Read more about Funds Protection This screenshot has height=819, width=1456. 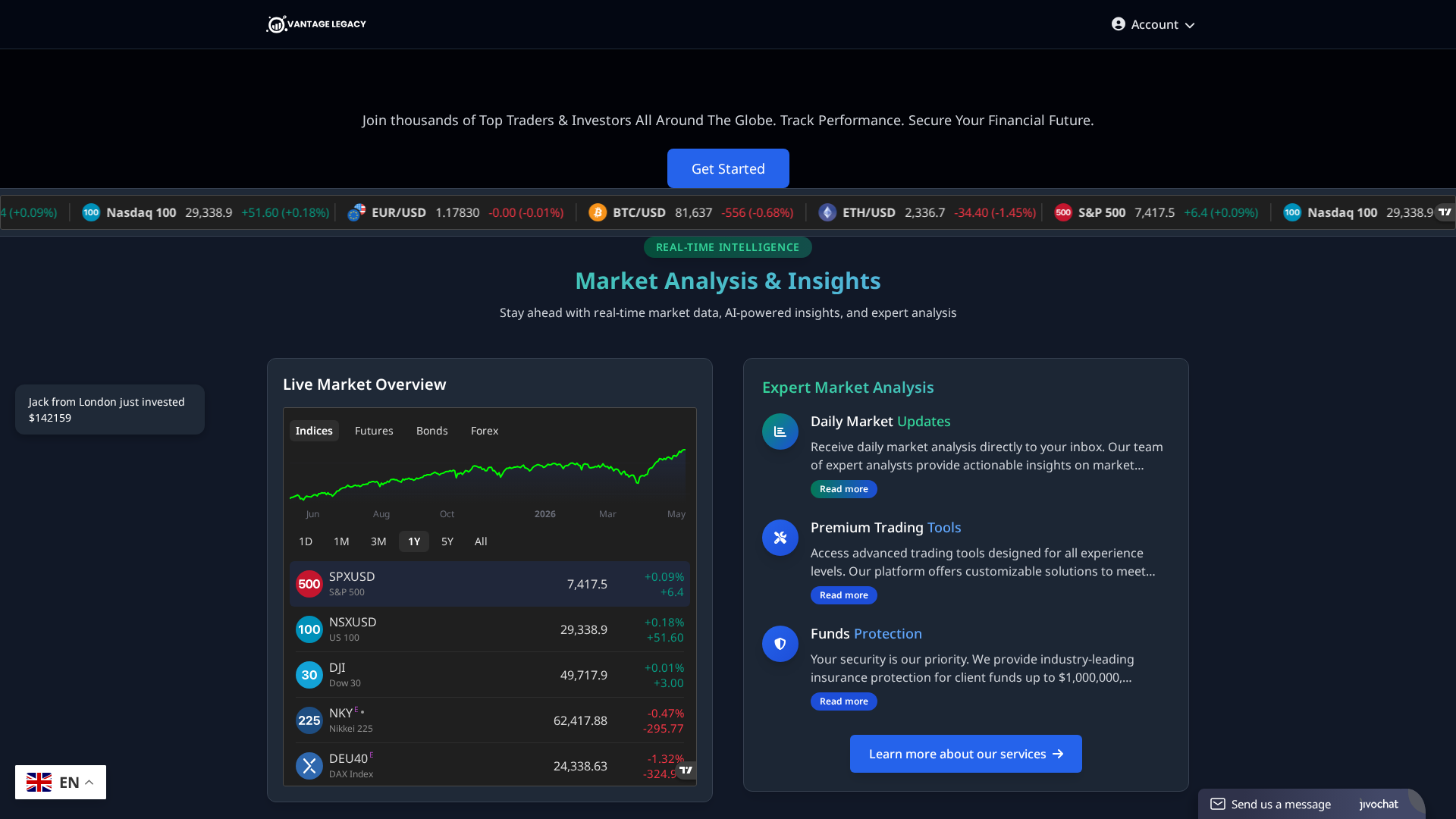click(x=844, y=701)
